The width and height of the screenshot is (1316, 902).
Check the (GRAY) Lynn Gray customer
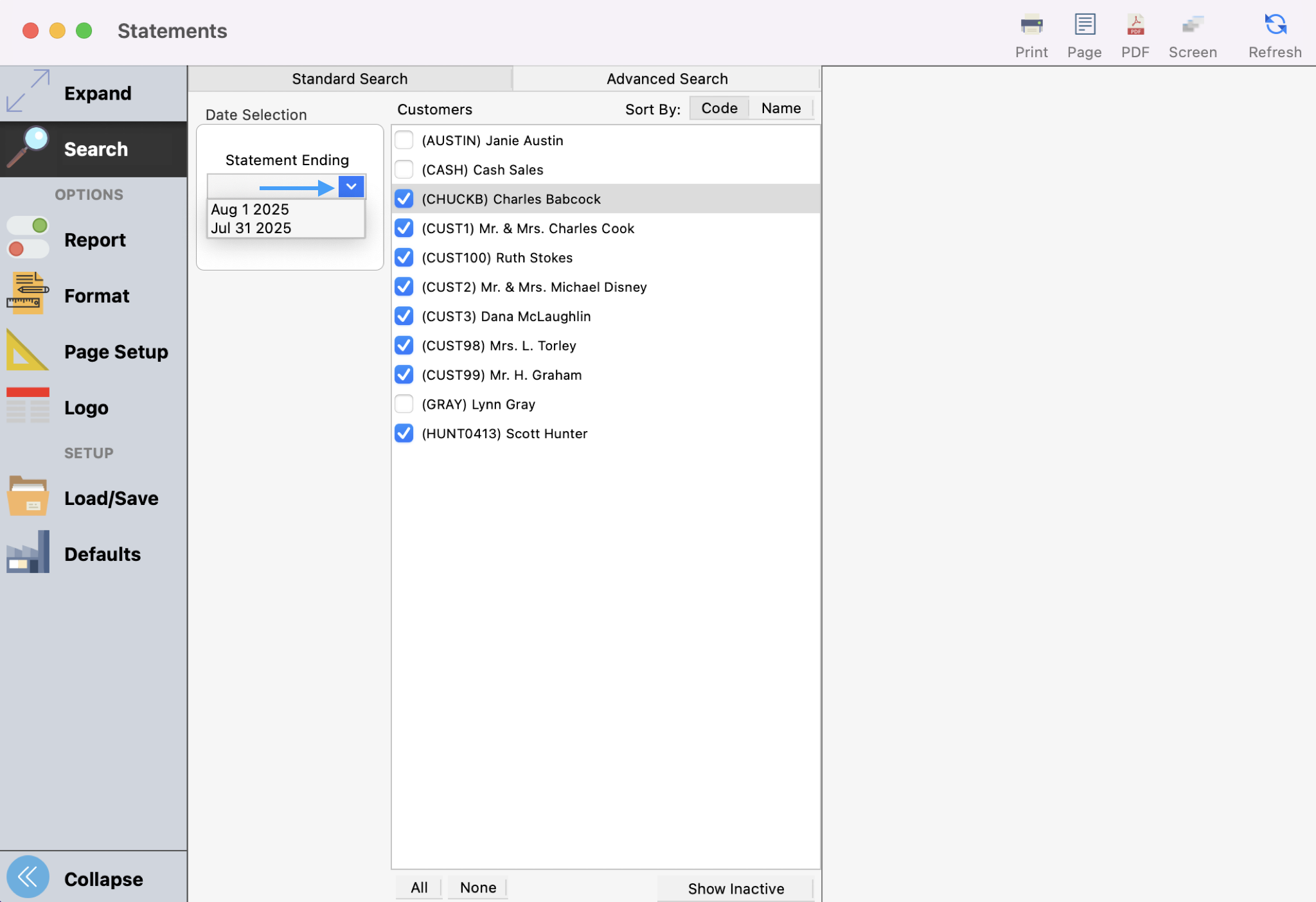point(404,403)
